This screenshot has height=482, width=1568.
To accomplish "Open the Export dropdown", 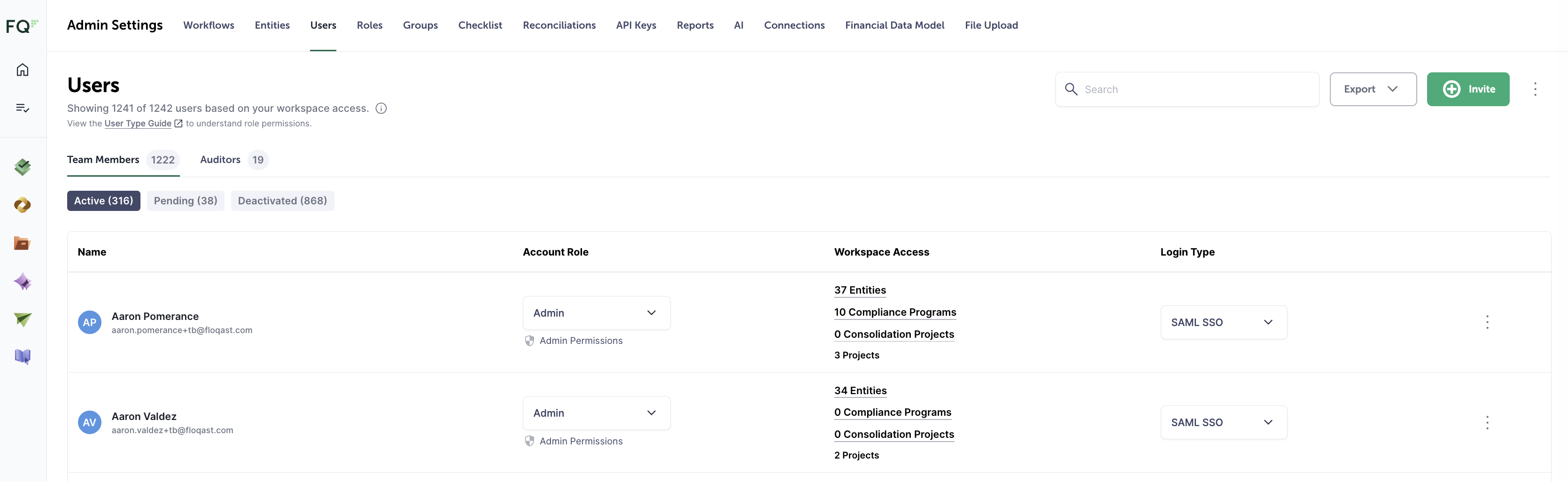I will coord(1373,89).
